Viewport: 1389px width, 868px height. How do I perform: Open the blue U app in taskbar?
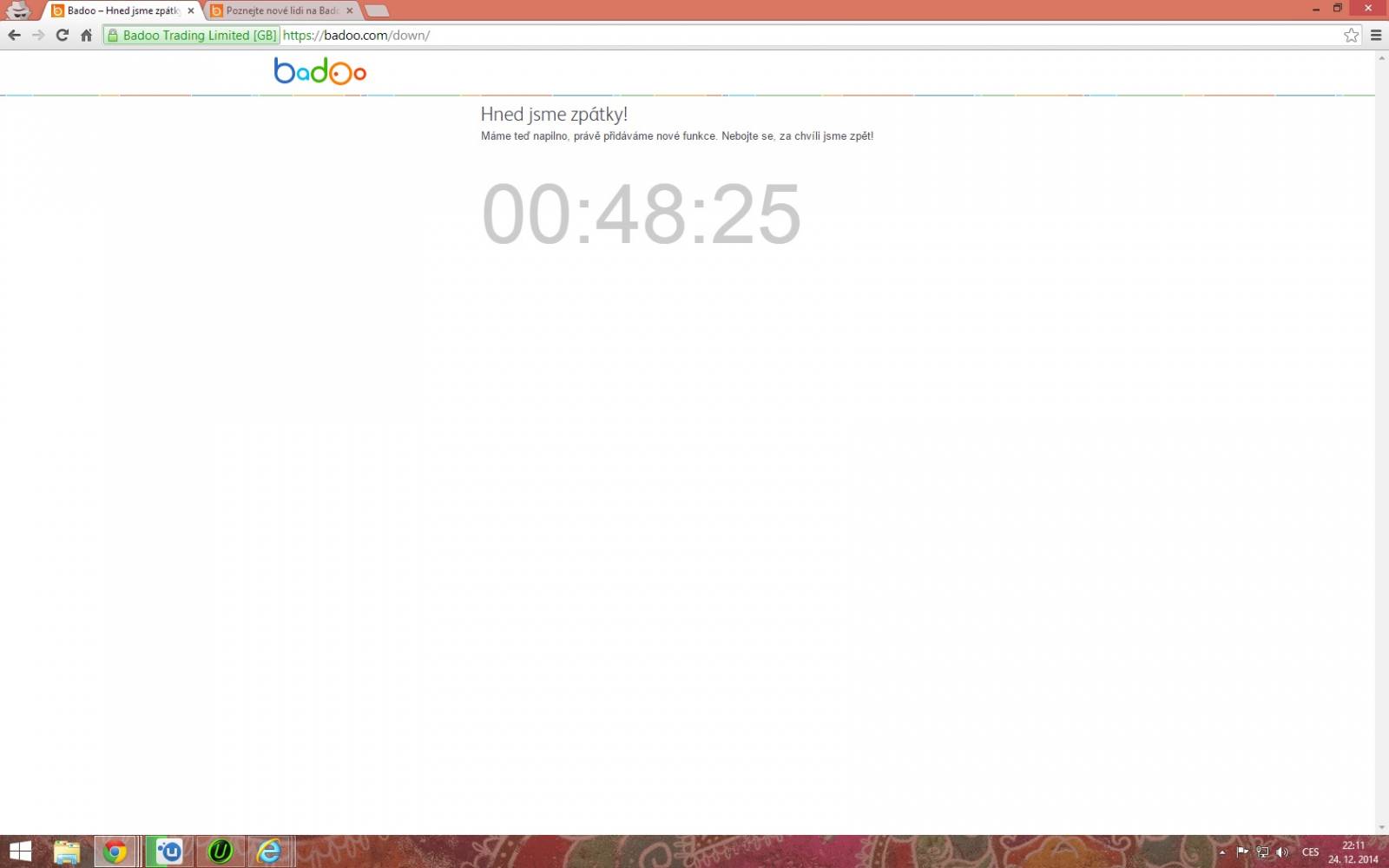pos(169,852)
